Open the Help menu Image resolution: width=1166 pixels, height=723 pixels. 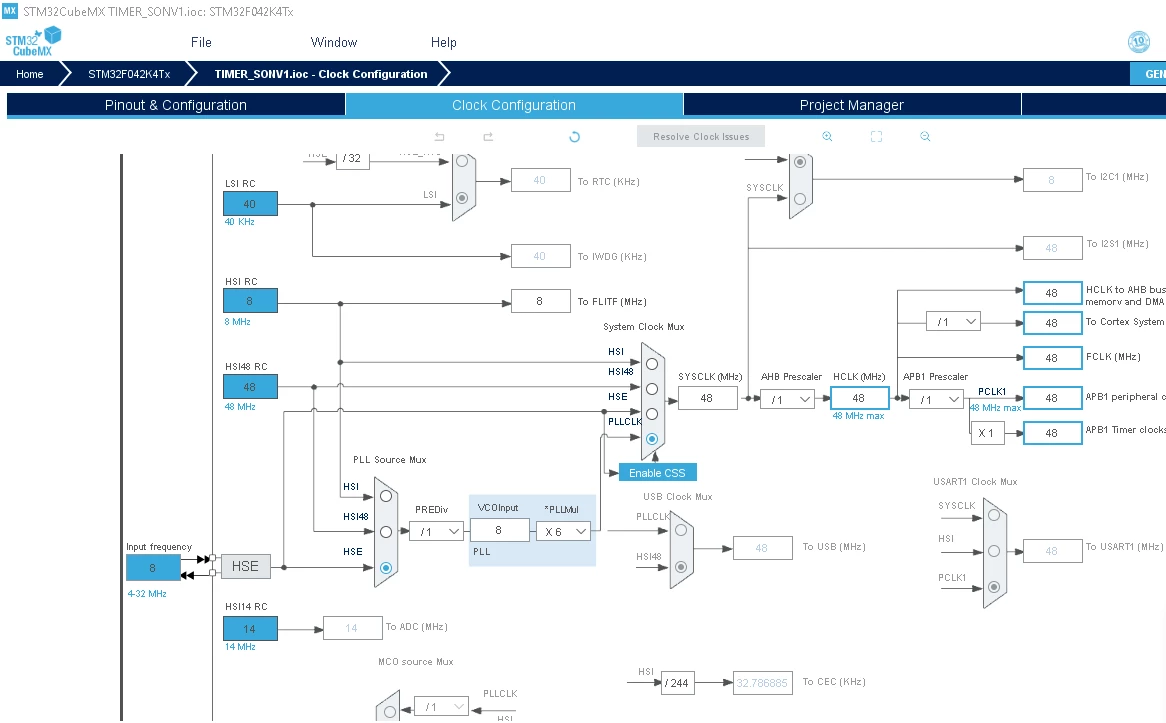click(444, 42)
